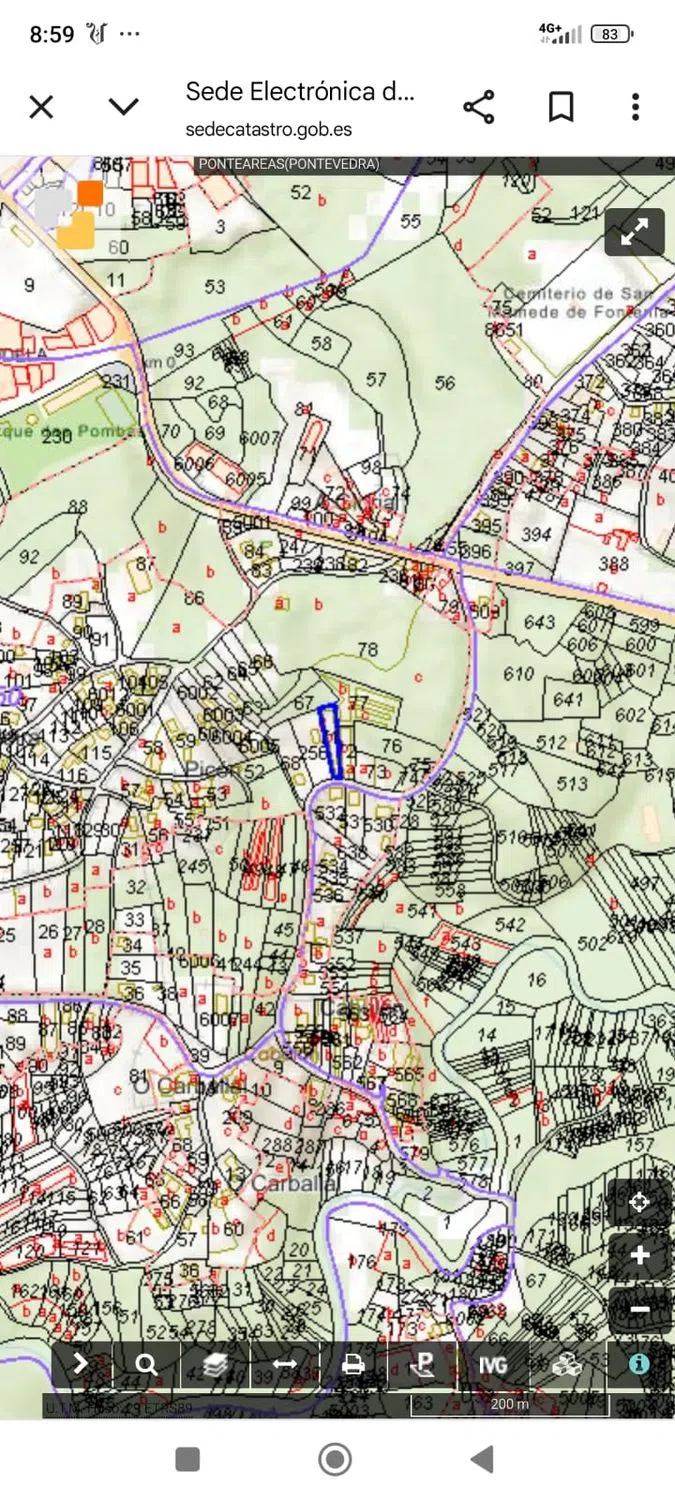Tap the sedecatastro.gob.es address text
The image size is (675, 1500).
click(268, 129)
